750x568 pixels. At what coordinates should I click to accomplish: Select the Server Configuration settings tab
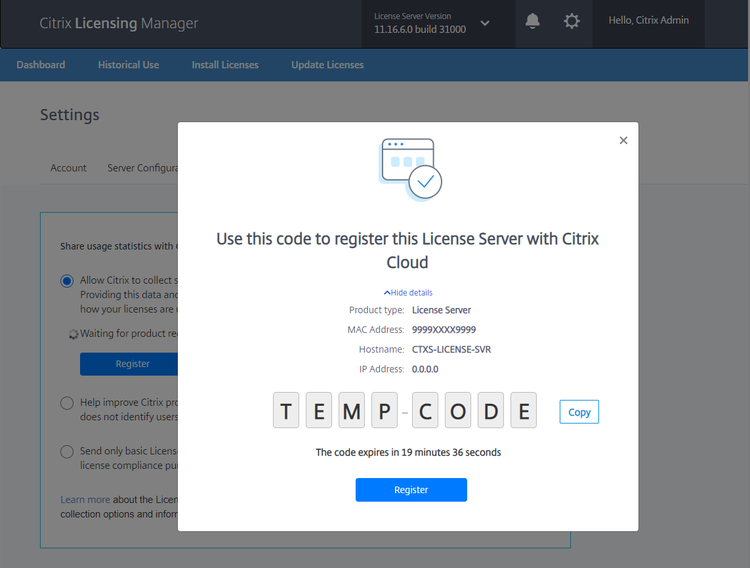click(x=143, y=168)
